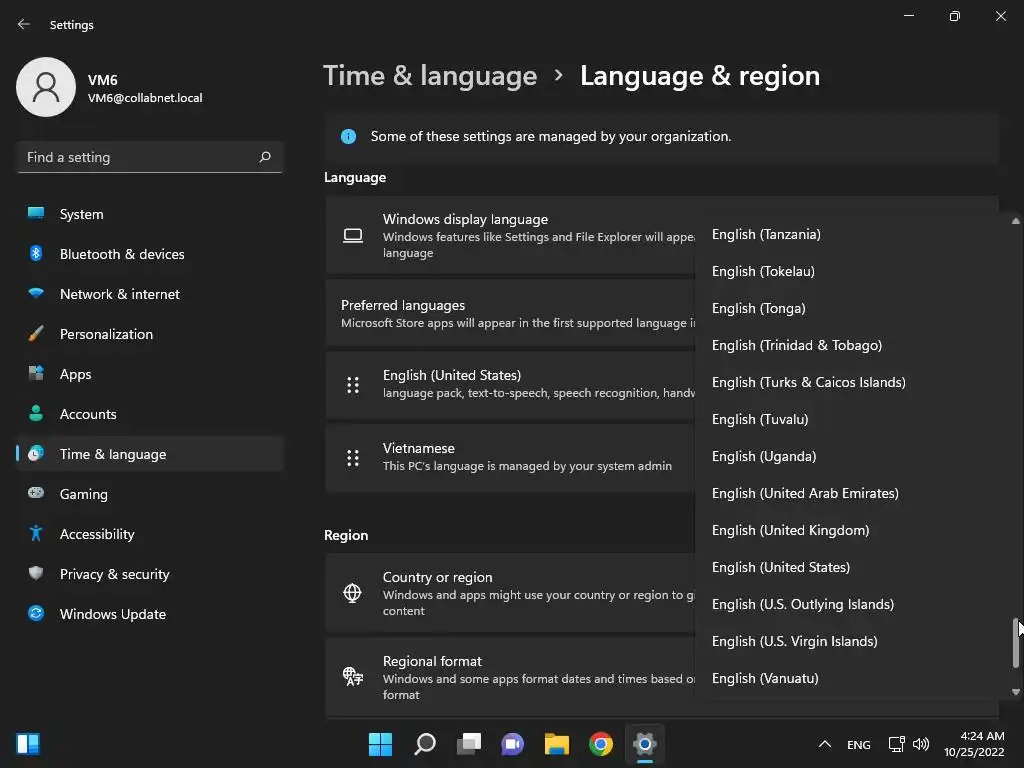Viewport: 1024px width, 768px height.
Task: Open Task View on the taskbar
Action: [469, 744]
